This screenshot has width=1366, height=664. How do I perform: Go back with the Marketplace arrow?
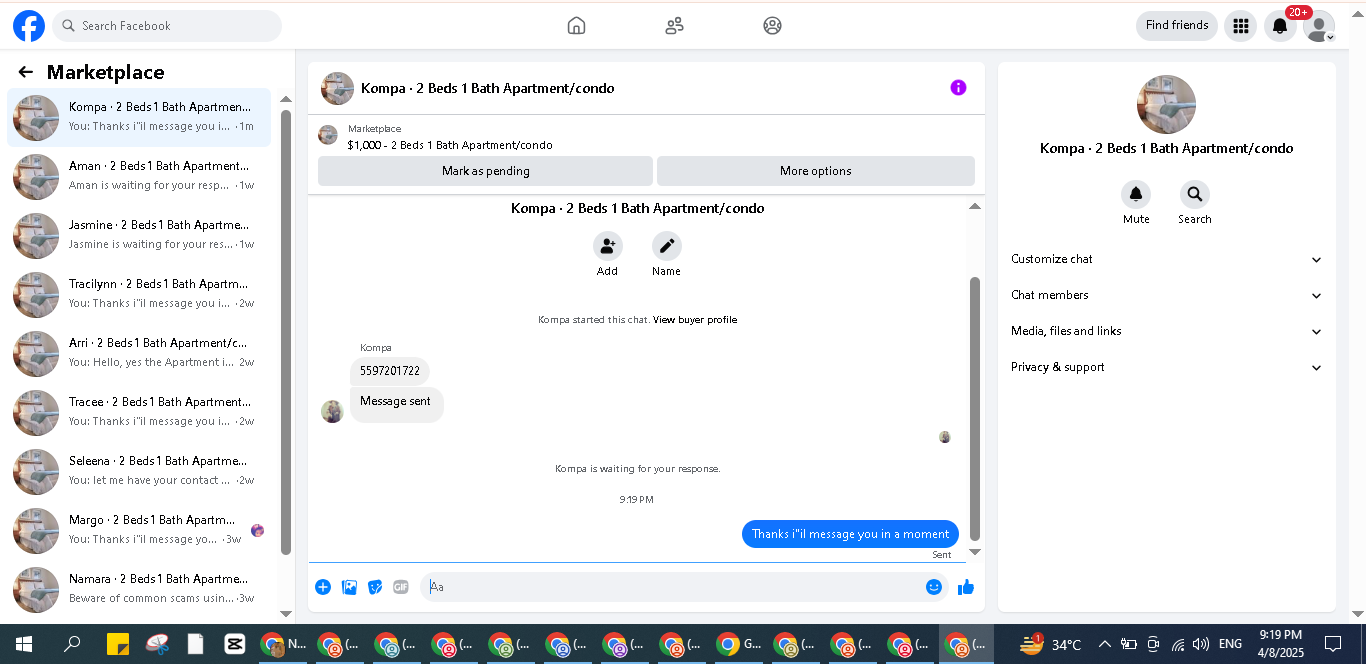pos(26,72)
